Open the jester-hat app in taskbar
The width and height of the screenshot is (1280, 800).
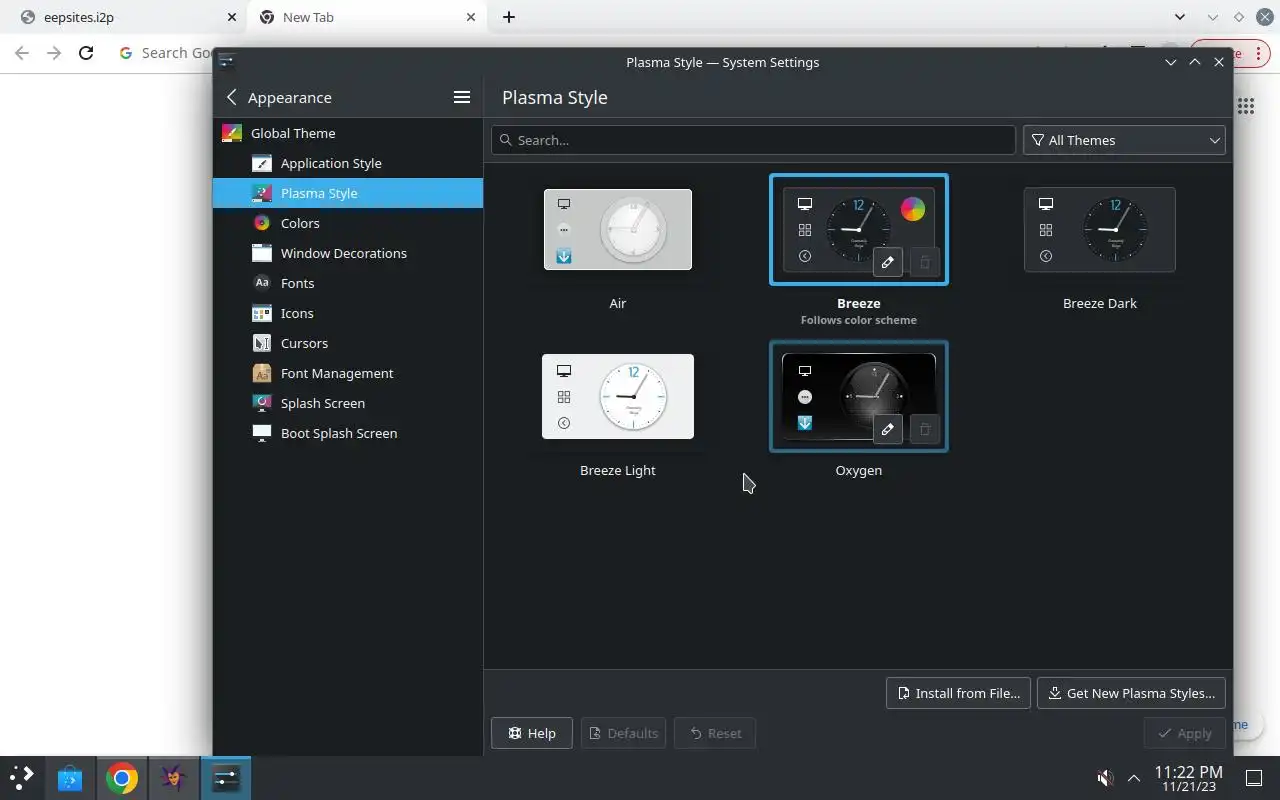pyautogui.click(x=174, y=778)
